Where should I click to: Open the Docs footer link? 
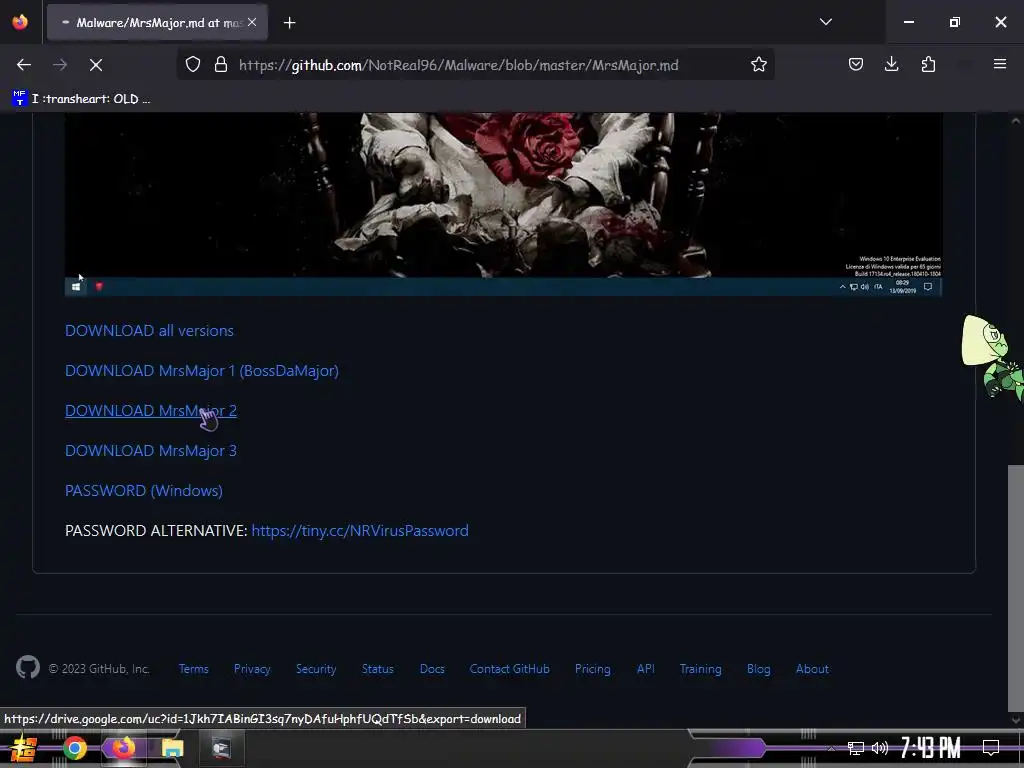pyautogui.click(x=432, y=669)
